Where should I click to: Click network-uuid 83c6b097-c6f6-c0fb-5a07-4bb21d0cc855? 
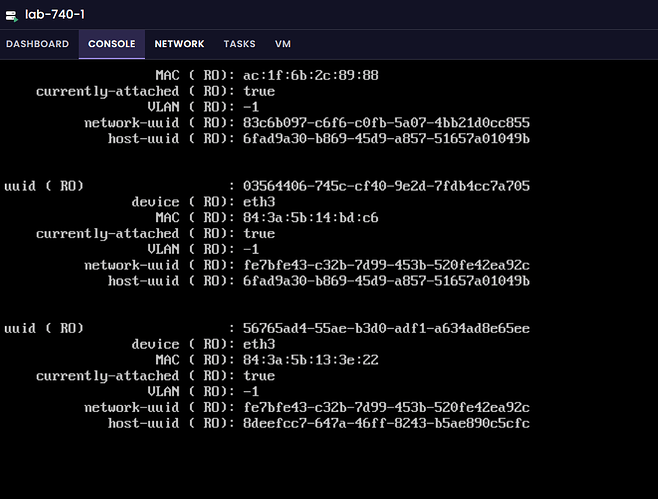coord(386,123)
